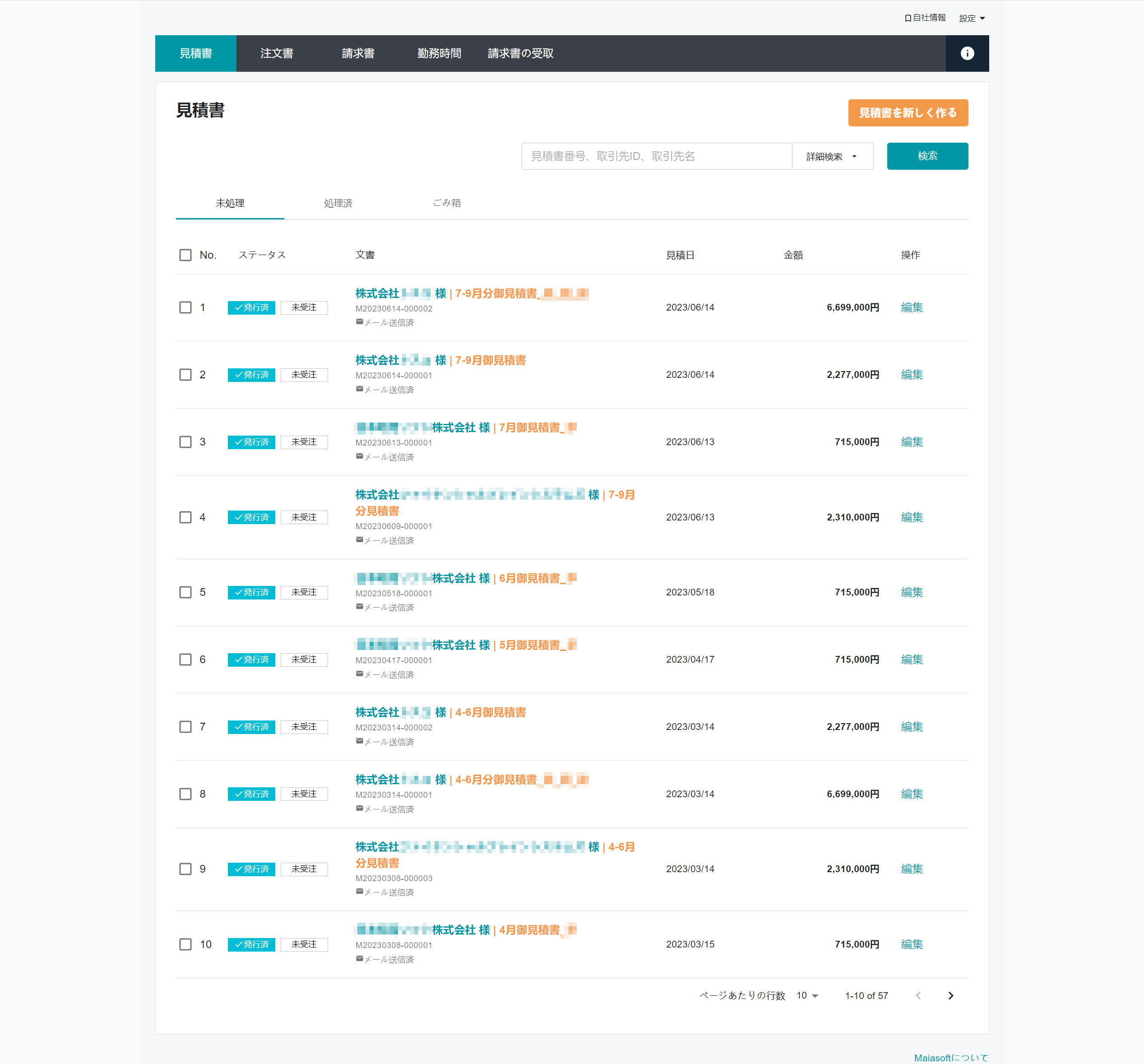Click 編集 for estimate M20230613-000001
The width and height of the screenshot is (1144, 1064).
[912, 442]
